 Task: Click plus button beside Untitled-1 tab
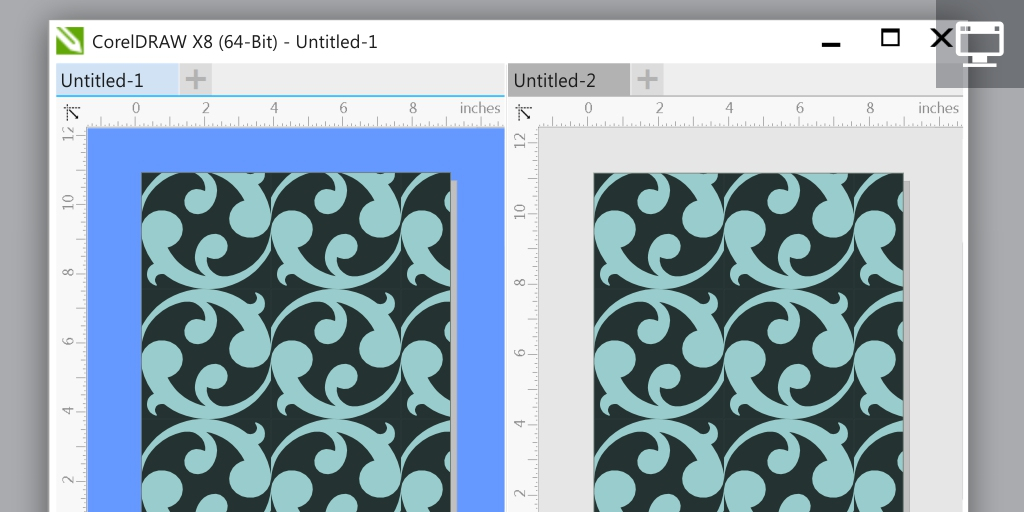point(196,80)
